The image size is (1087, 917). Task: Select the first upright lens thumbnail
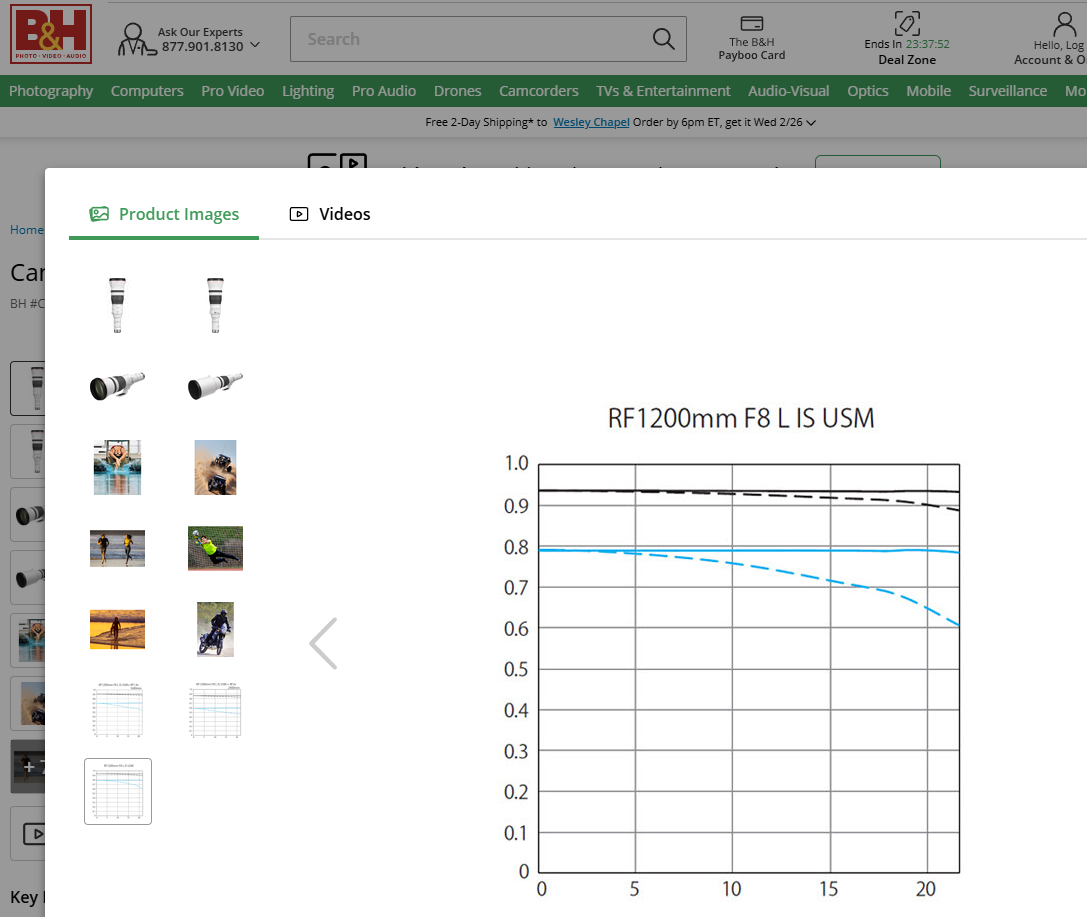pyautogui.click(x=117, y=305)
